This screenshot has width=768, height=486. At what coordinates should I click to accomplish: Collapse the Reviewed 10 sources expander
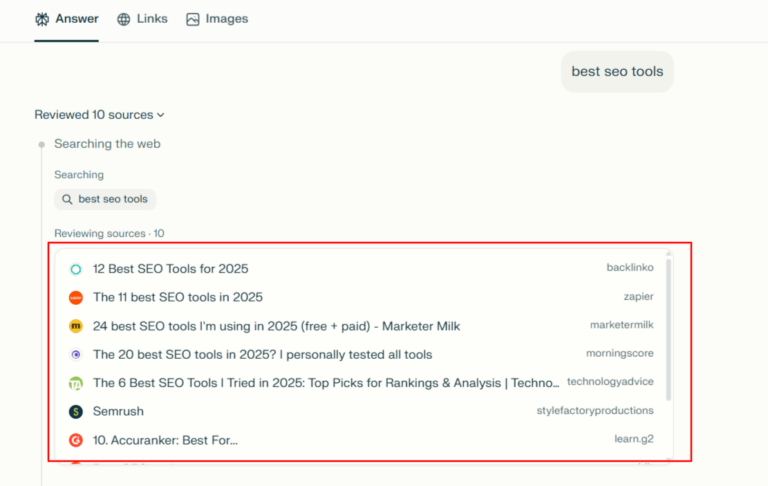click(x=99, y=115)
